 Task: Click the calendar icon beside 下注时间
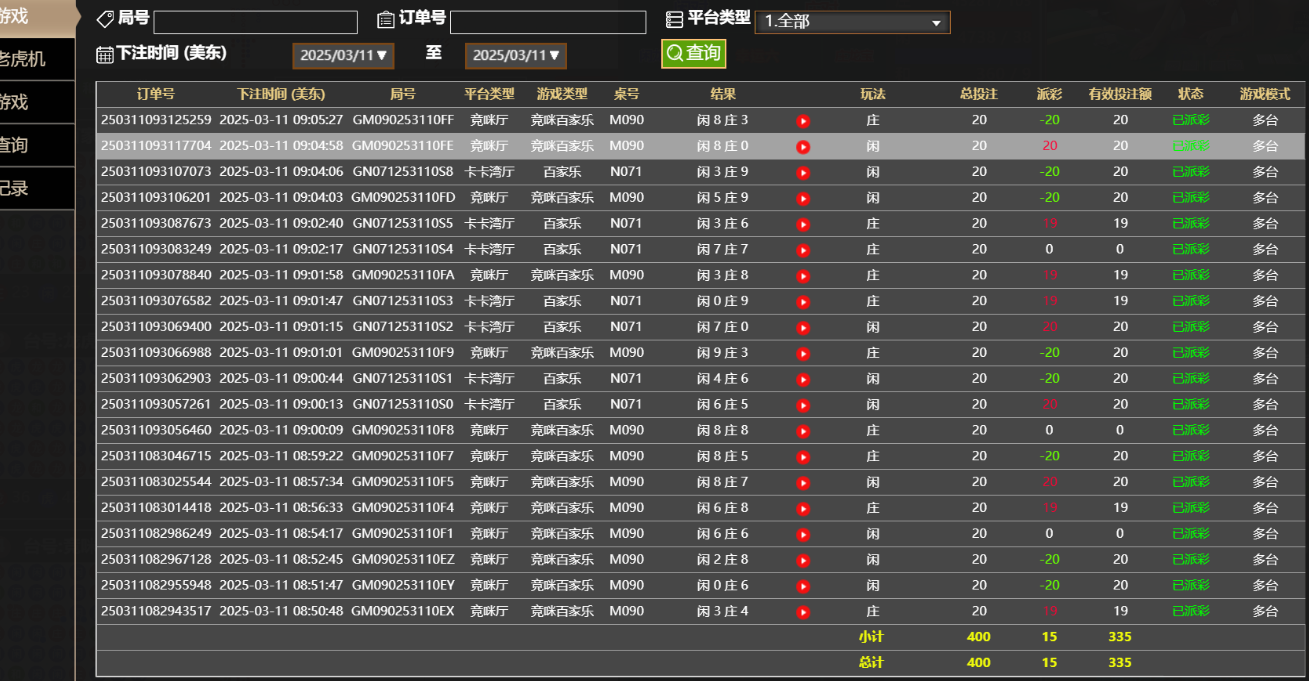click(104, 55)
